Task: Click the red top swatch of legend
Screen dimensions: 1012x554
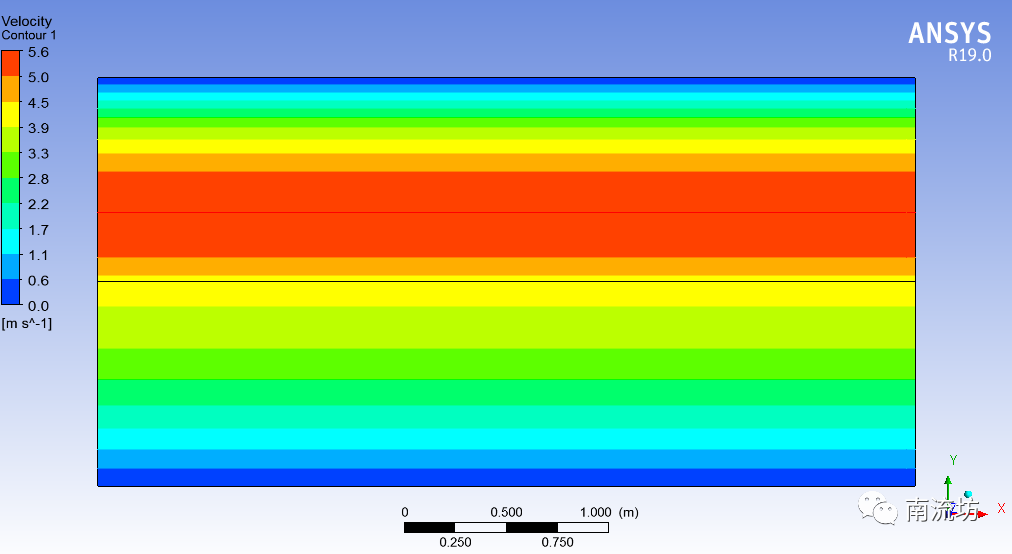Action: [10, 64]
